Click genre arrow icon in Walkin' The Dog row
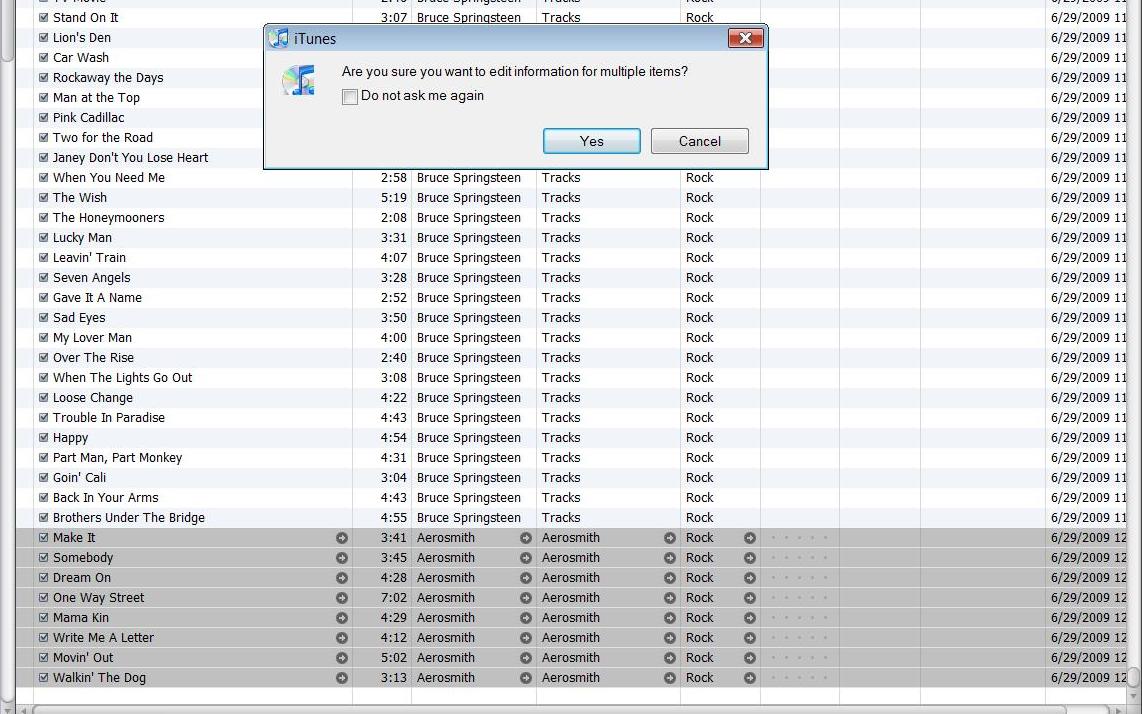 749,678
